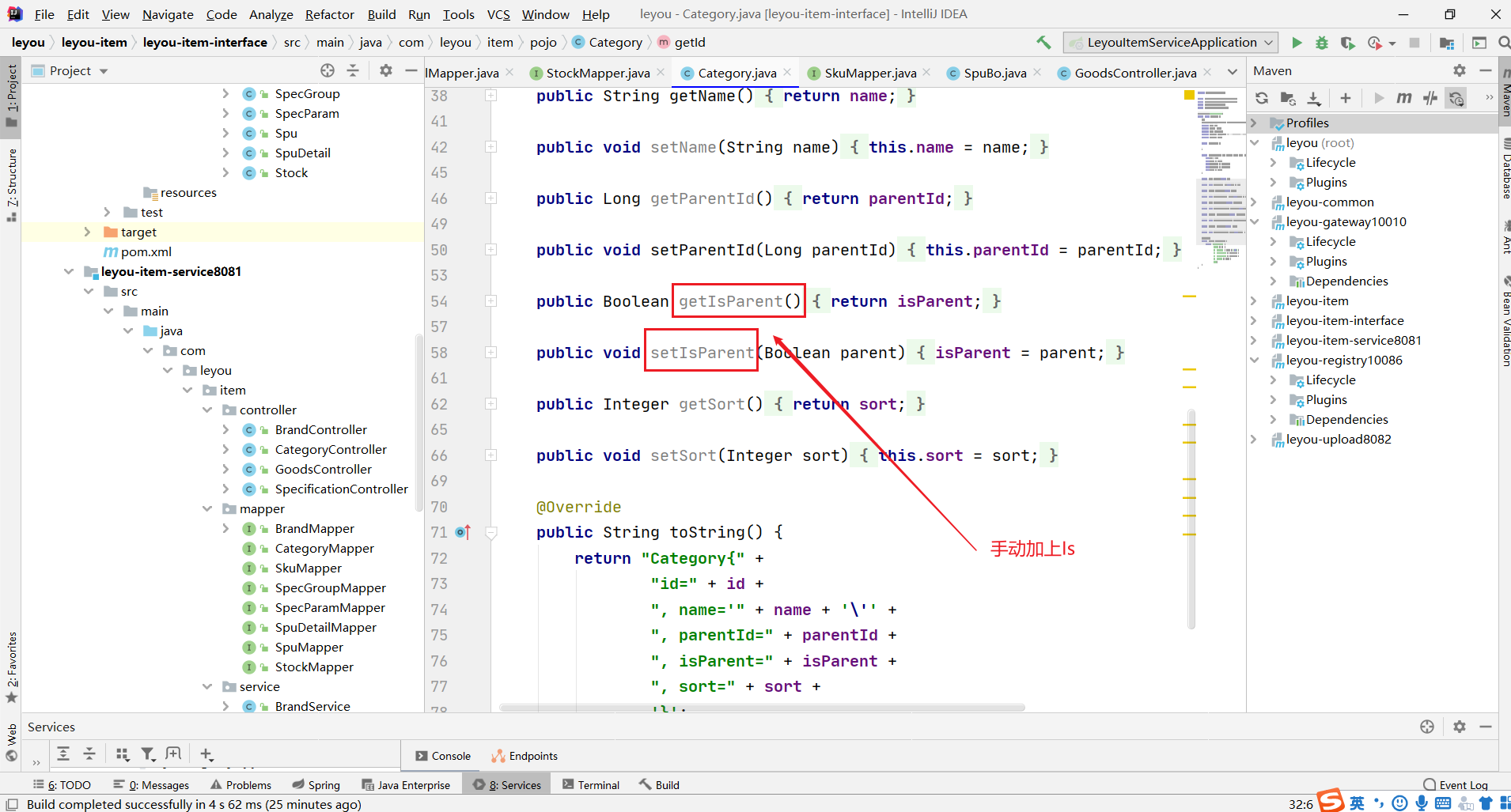The image size is (1511, 812).
Task: Click the gutter override icon on line 71
Action: 464,532
